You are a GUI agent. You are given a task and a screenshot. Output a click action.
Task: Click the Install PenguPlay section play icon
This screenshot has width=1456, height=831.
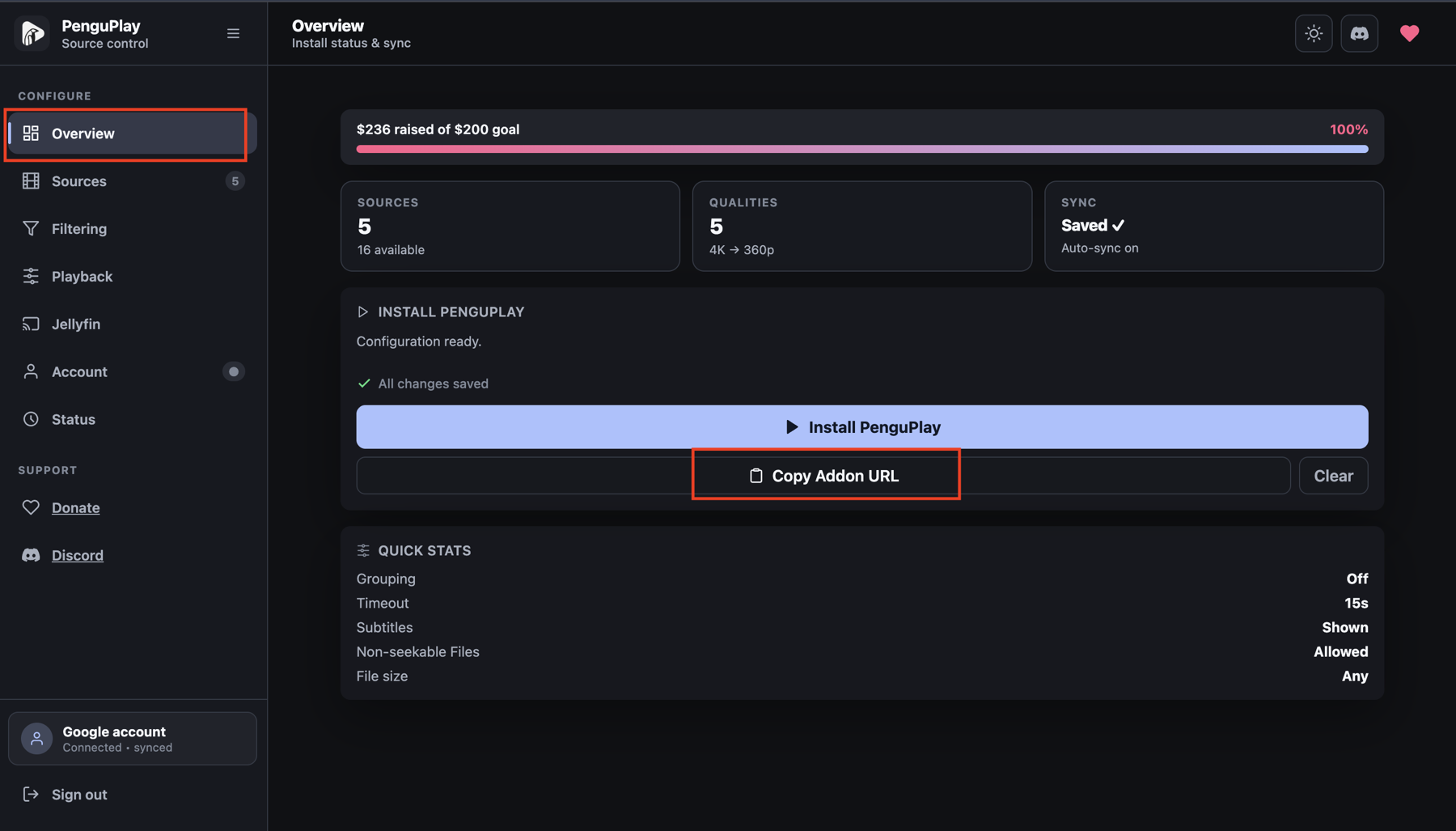[363, 312]
